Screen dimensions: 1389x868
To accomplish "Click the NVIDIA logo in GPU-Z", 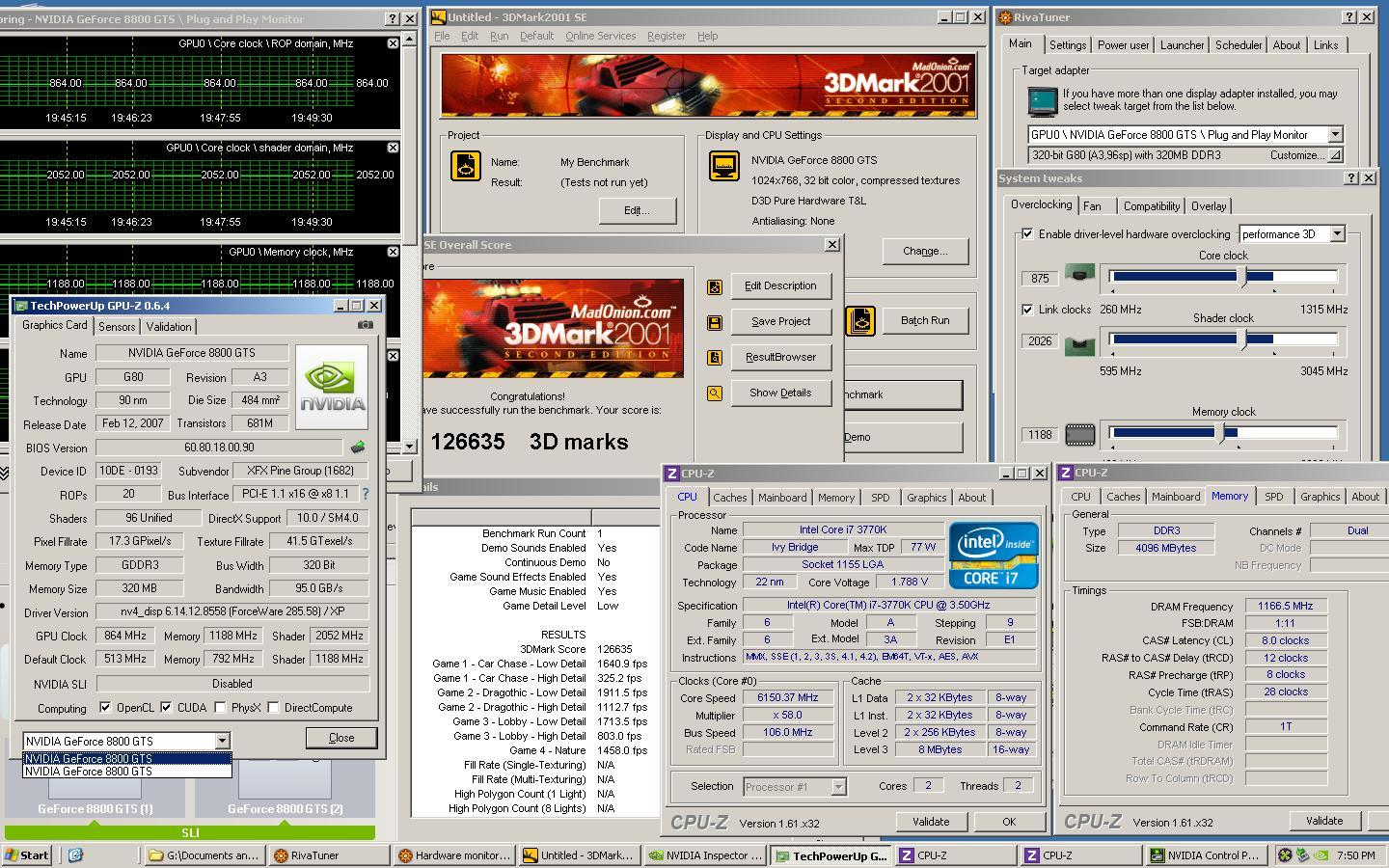I will point(331,387).
